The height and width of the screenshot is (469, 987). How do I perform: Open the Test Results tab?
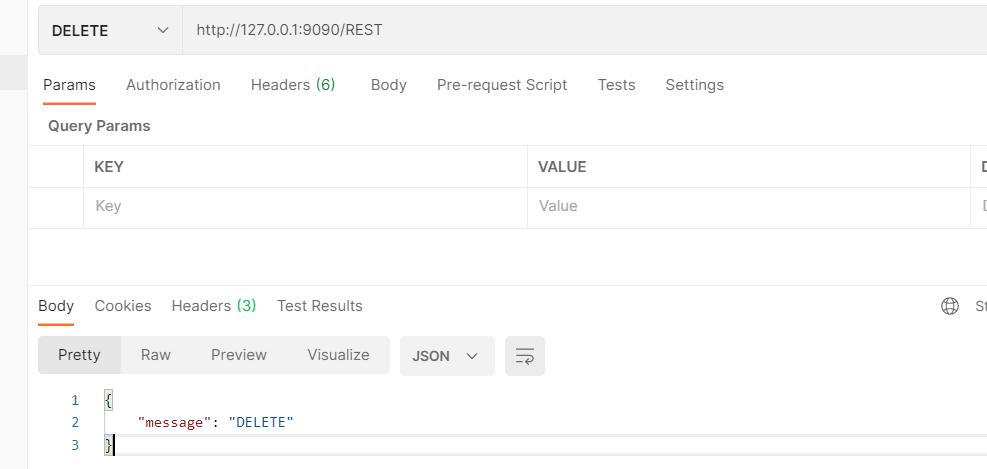pos(320,306)
